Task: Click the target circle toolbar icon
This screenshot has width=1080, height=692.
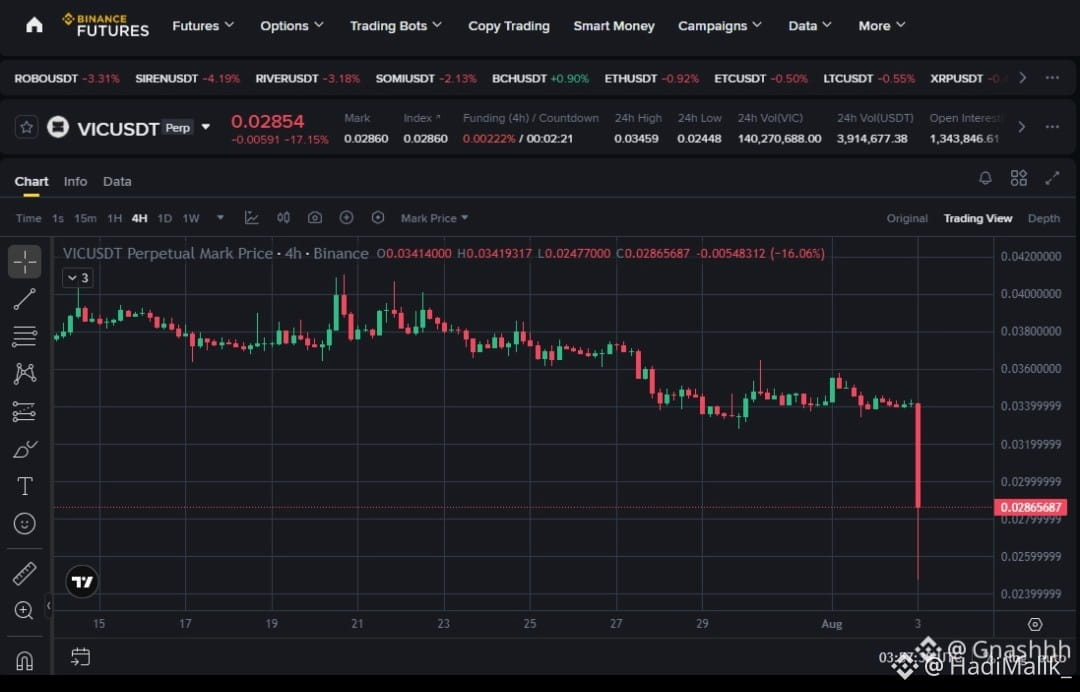Action: [377, 218]
